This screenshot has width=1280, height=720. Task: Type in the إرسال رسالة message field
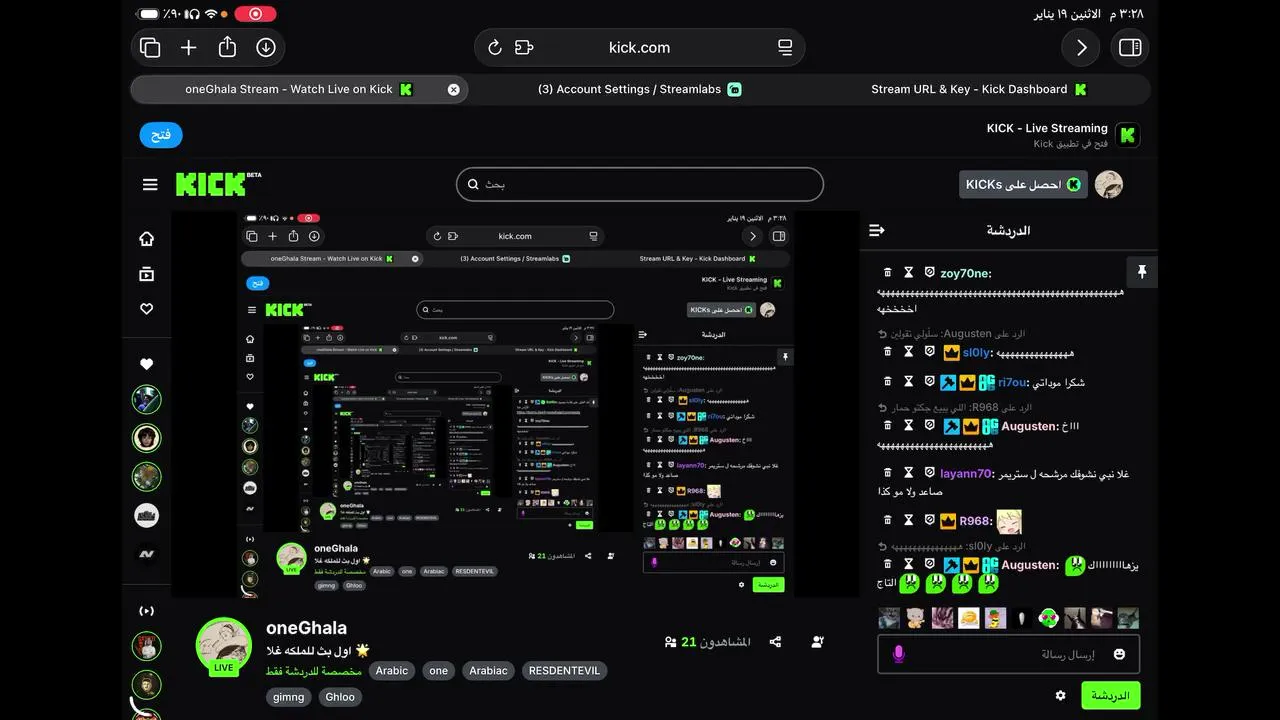[x=1008, y=654]
